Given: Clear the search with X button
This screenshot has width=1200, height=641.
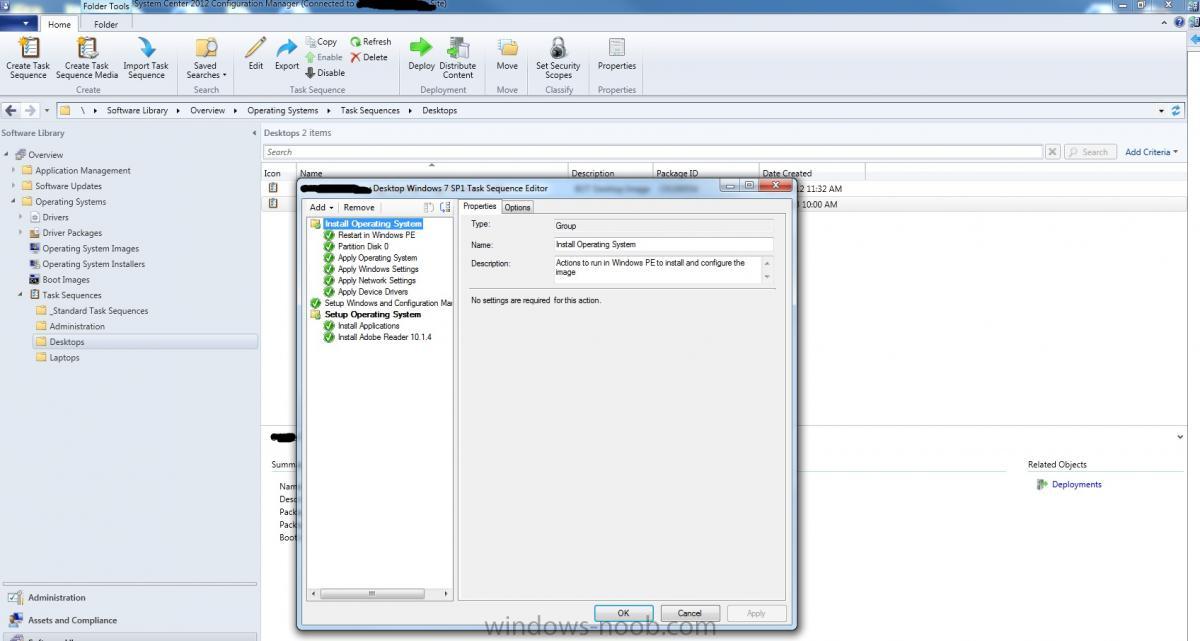Looking at the screenshot, I should 1052,152.
